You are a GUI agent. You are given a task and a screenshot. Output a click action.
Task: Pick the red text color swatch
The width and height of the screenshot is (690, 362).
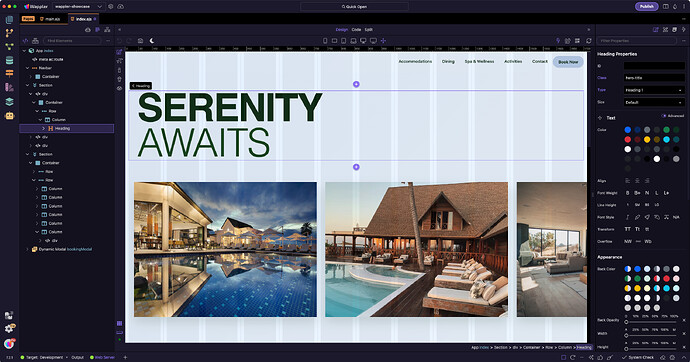tap(628, 139)
